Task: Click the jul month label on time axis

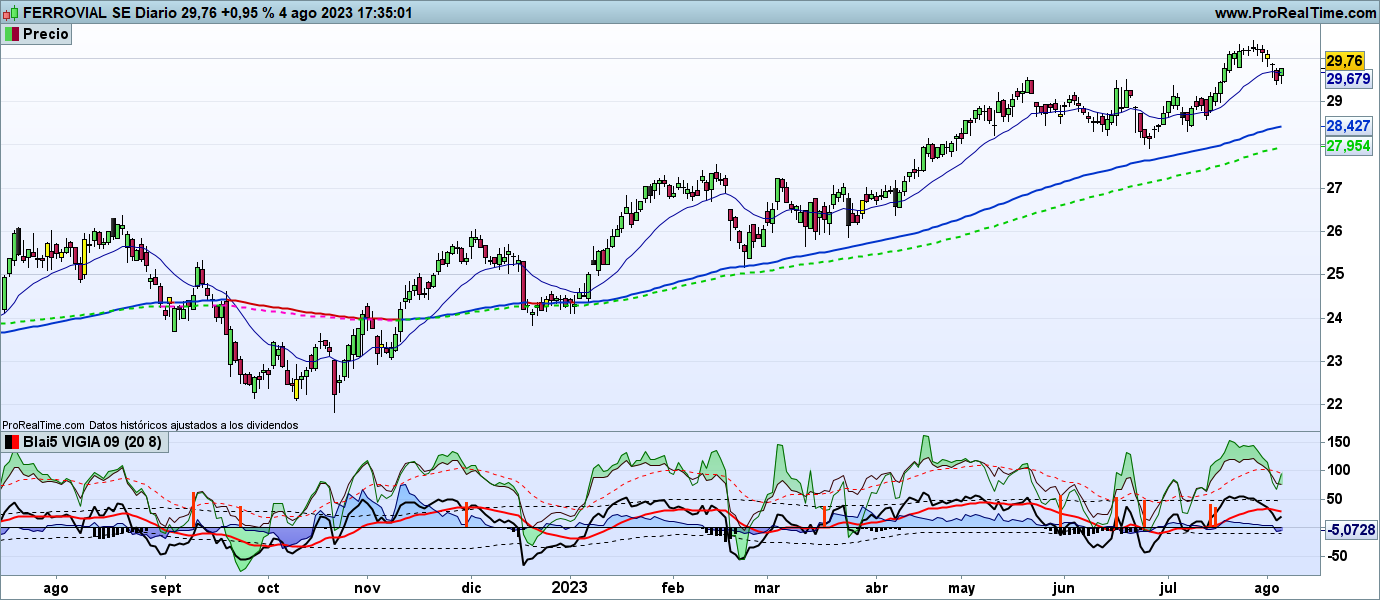Action: (1168, 588)
